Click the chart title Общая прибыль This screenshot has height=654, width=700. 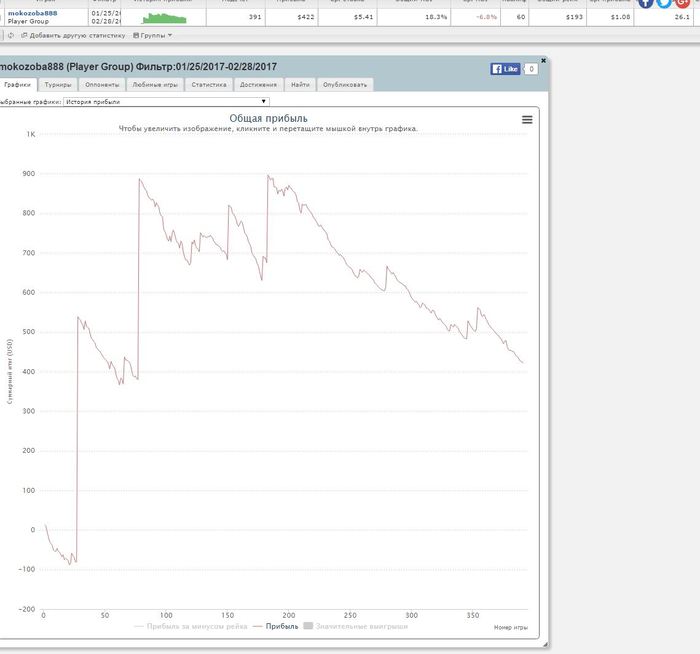click(268, 118)
